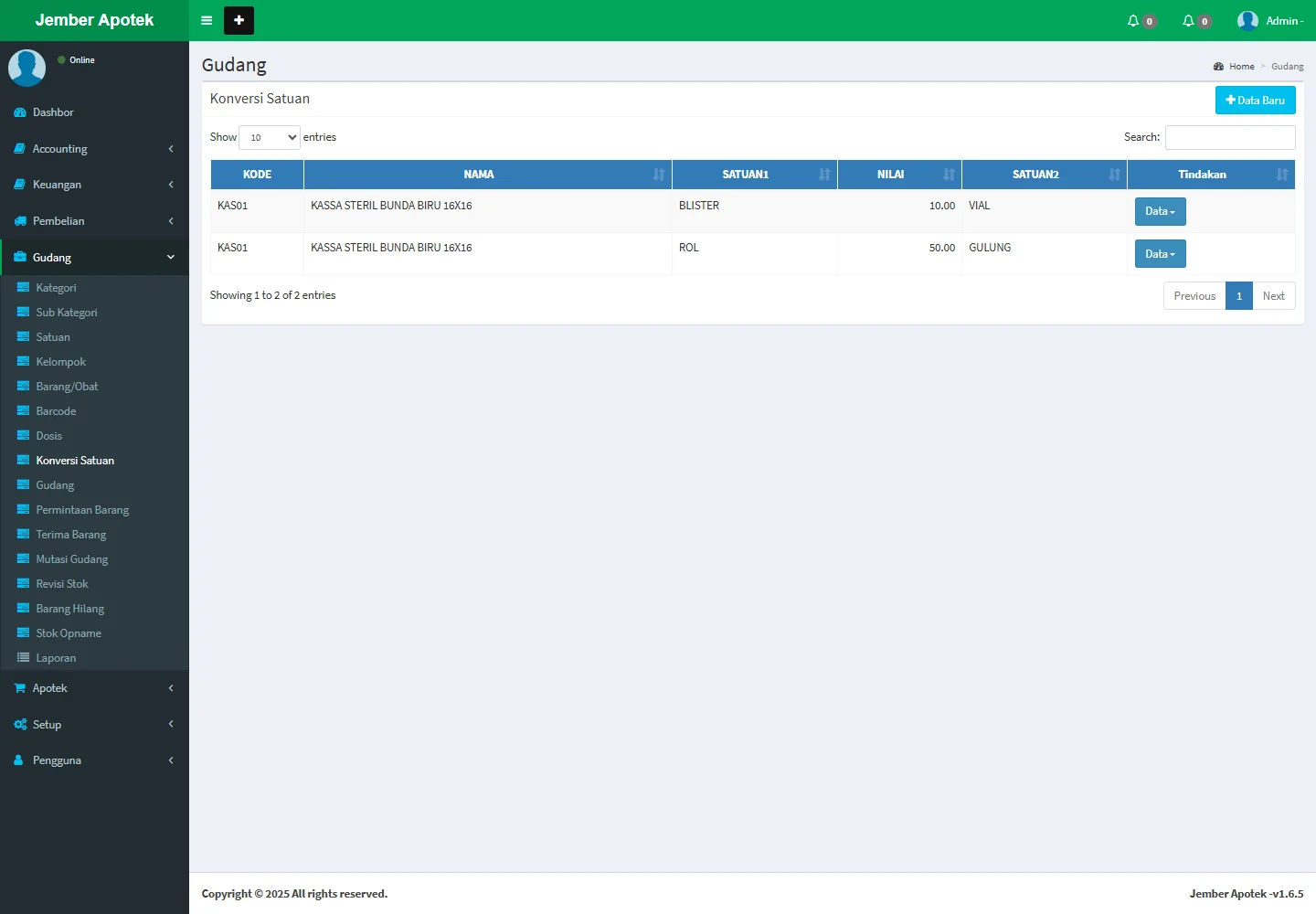Click into the Search input field
The height and width of the screenshot is (914, 1316).
(x=1229, y=137)
